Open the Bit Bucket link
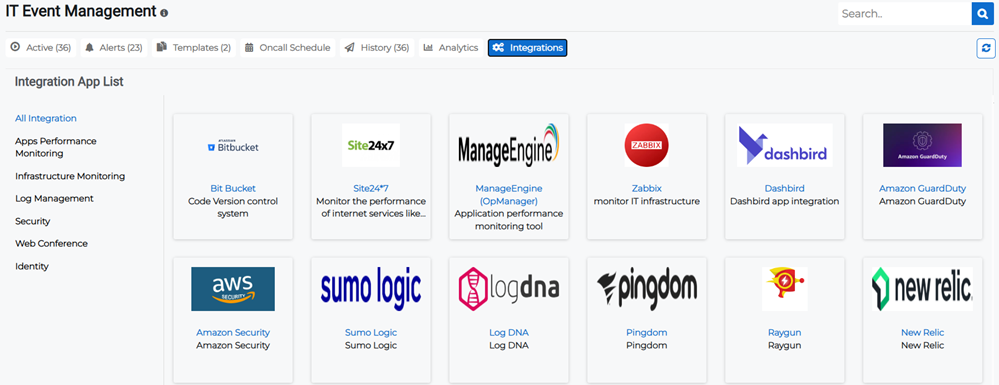Image resolution: width=999 pixels, height=385 pixels. (x=233, y=189)
